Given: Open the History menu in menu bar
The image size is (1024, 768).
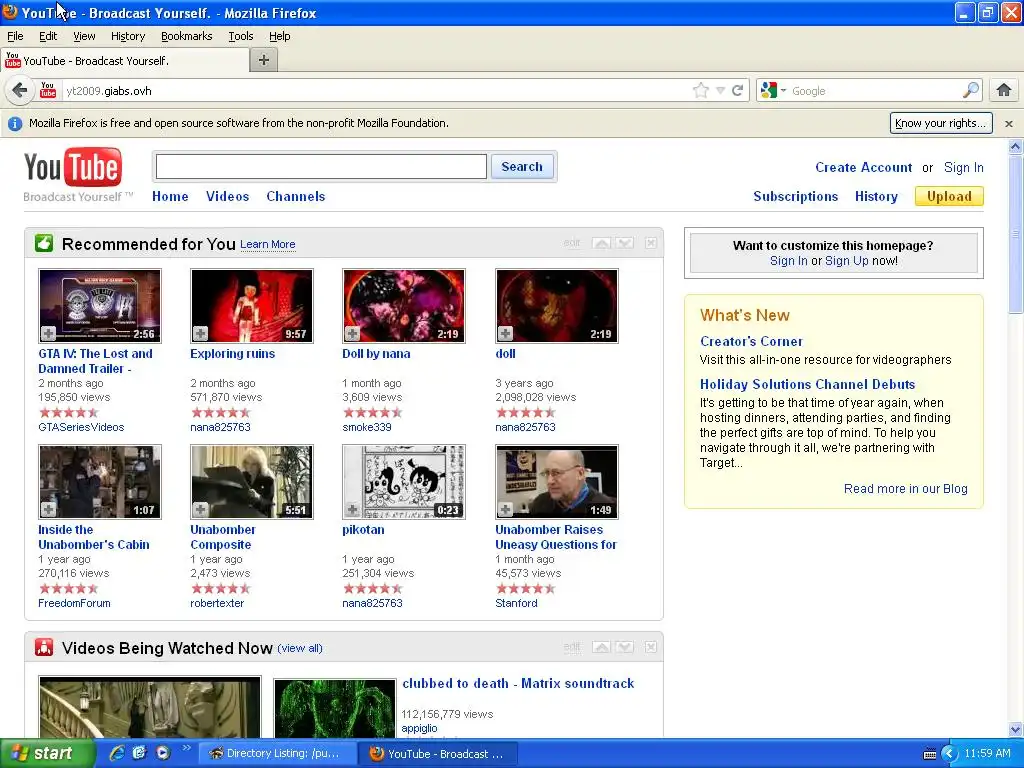Looking at the screenshot, I should pyautogui.click(x=128, y=36).
